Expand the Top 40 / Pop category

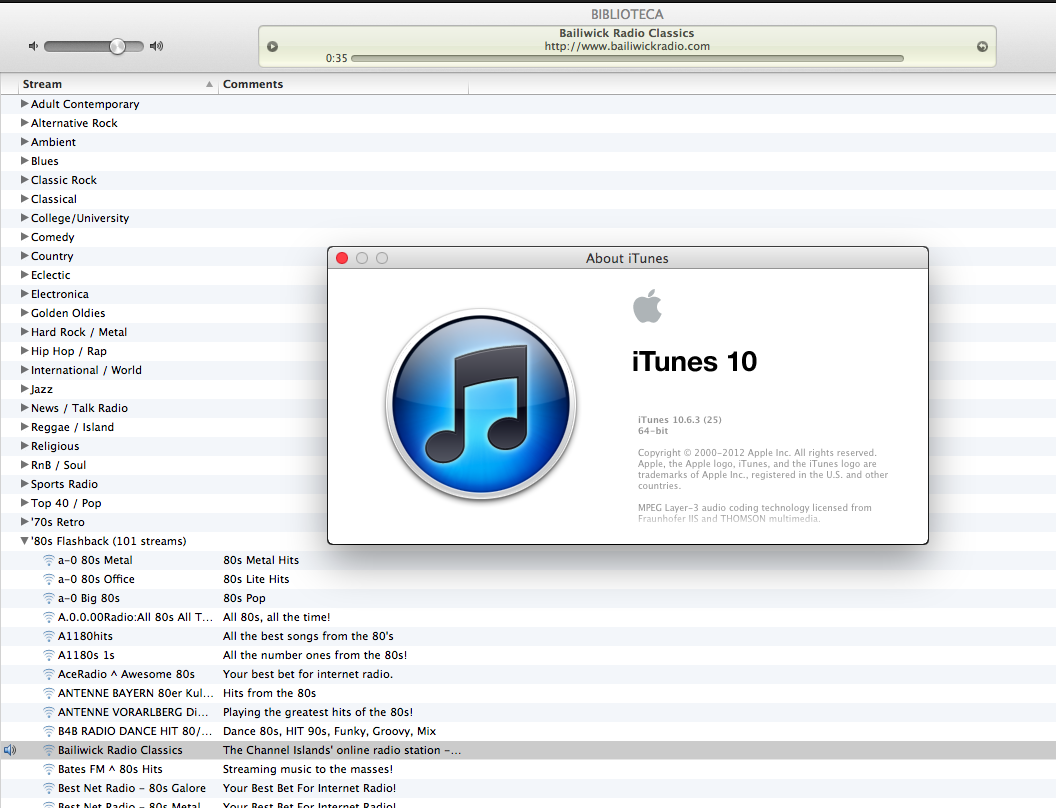[x=24, y=502]
